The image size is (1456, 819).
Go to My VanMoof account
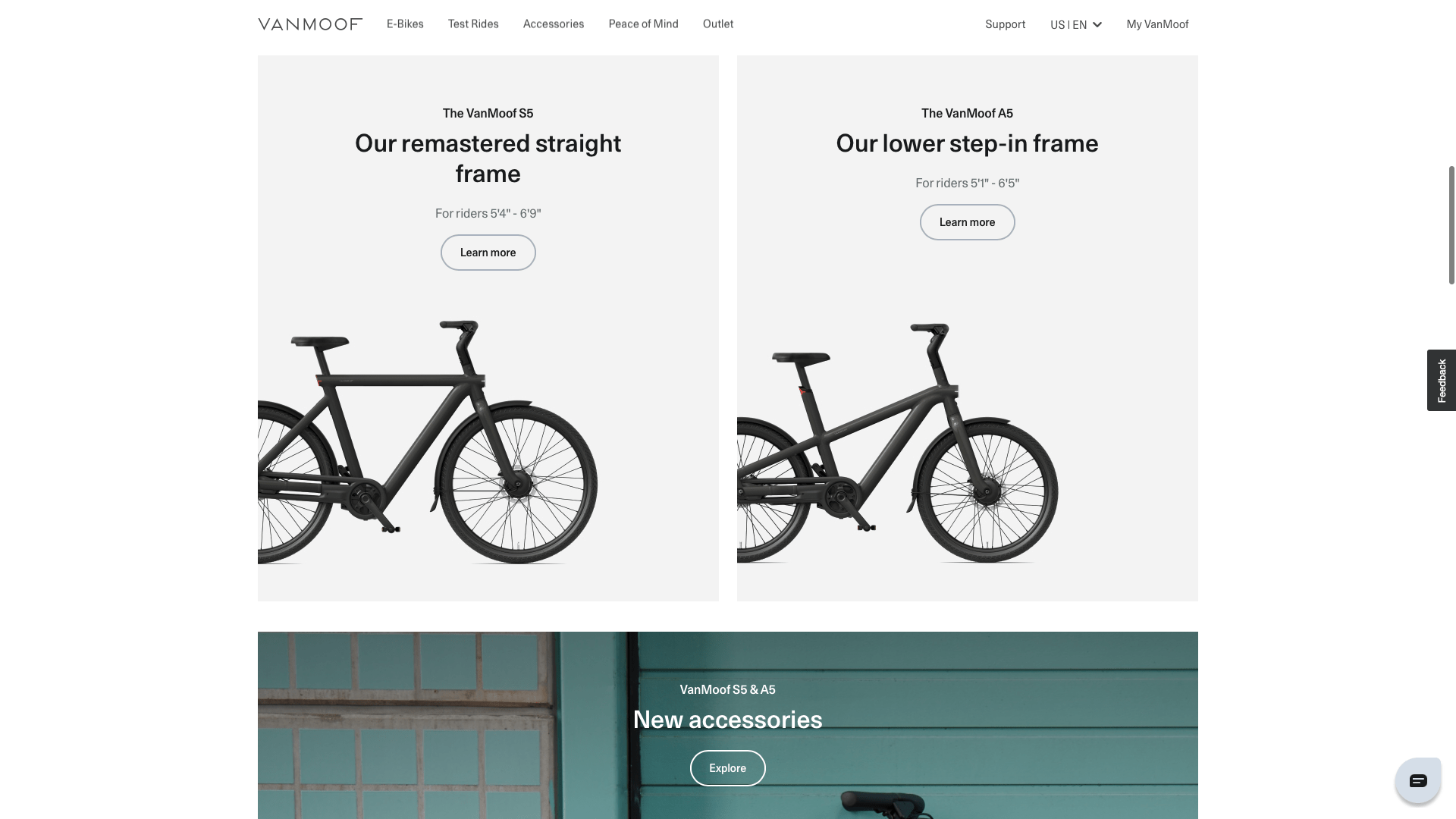click(1157, 24)
